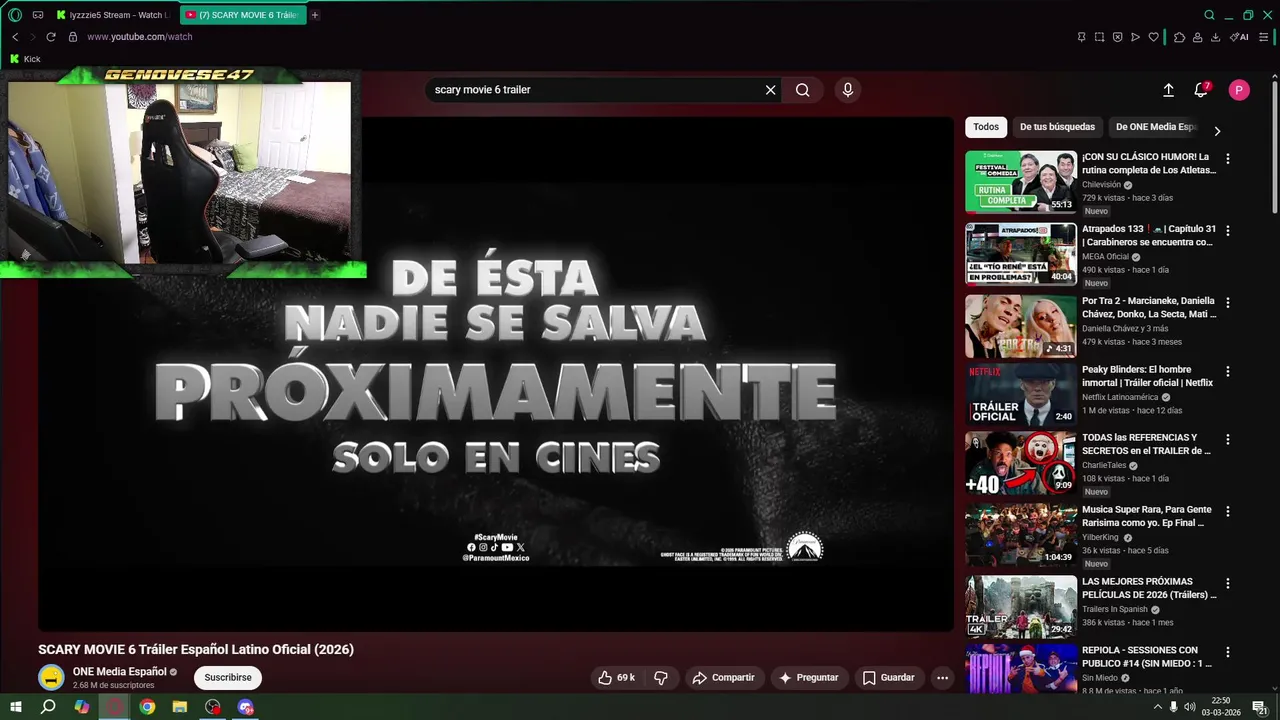Screen dimensions: 1280x720
Task: Open menu for LAS MEJORES PRÓXIMAS PELÍCULAS video
Action: tap(1228, 584)
